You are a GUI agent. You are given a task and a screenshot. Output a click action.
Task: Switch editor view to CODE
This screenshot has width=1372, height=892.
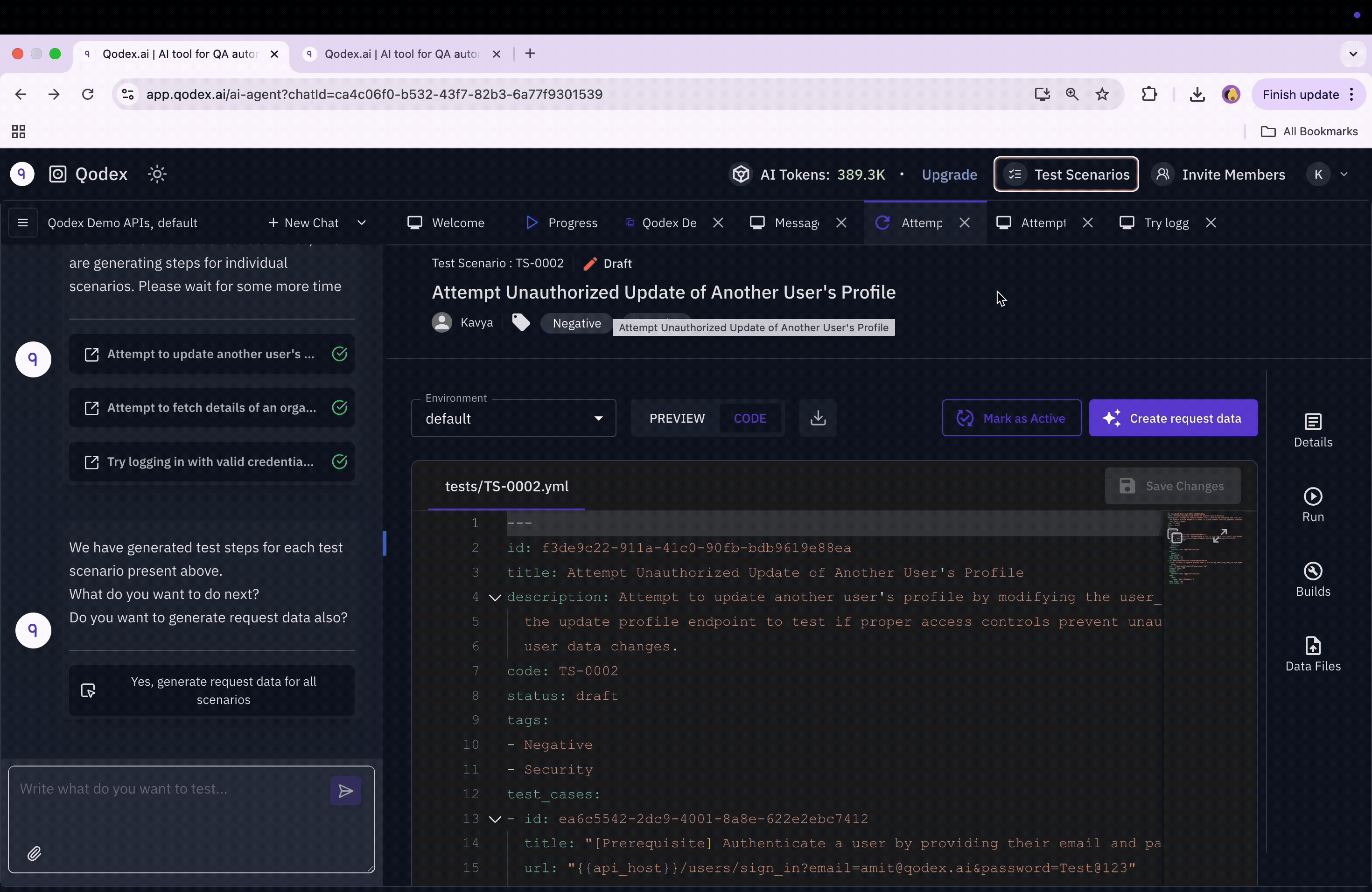point(749,418)
